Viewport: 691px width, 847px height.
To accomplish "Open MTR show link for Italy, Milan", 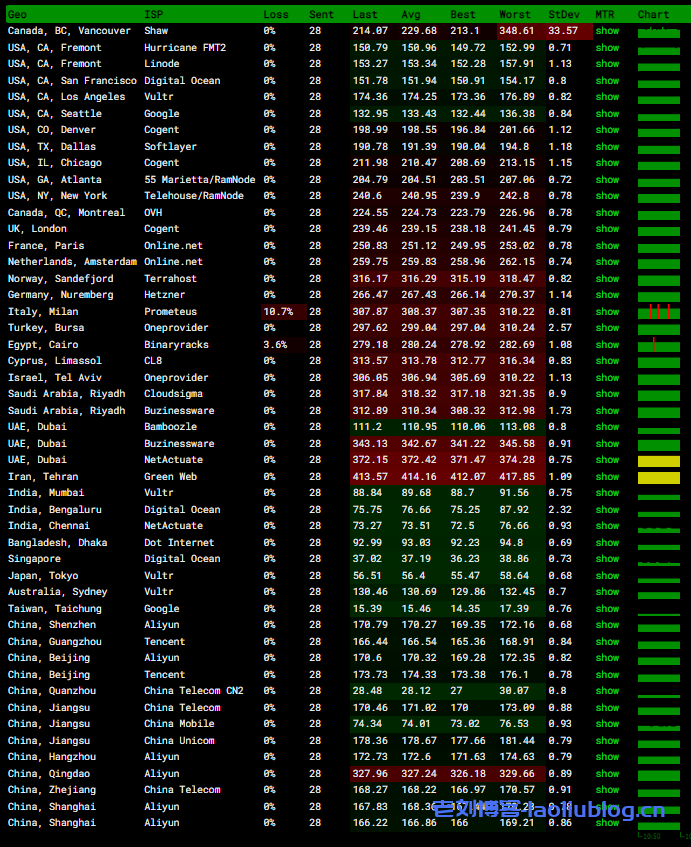I will pos(607,312).
